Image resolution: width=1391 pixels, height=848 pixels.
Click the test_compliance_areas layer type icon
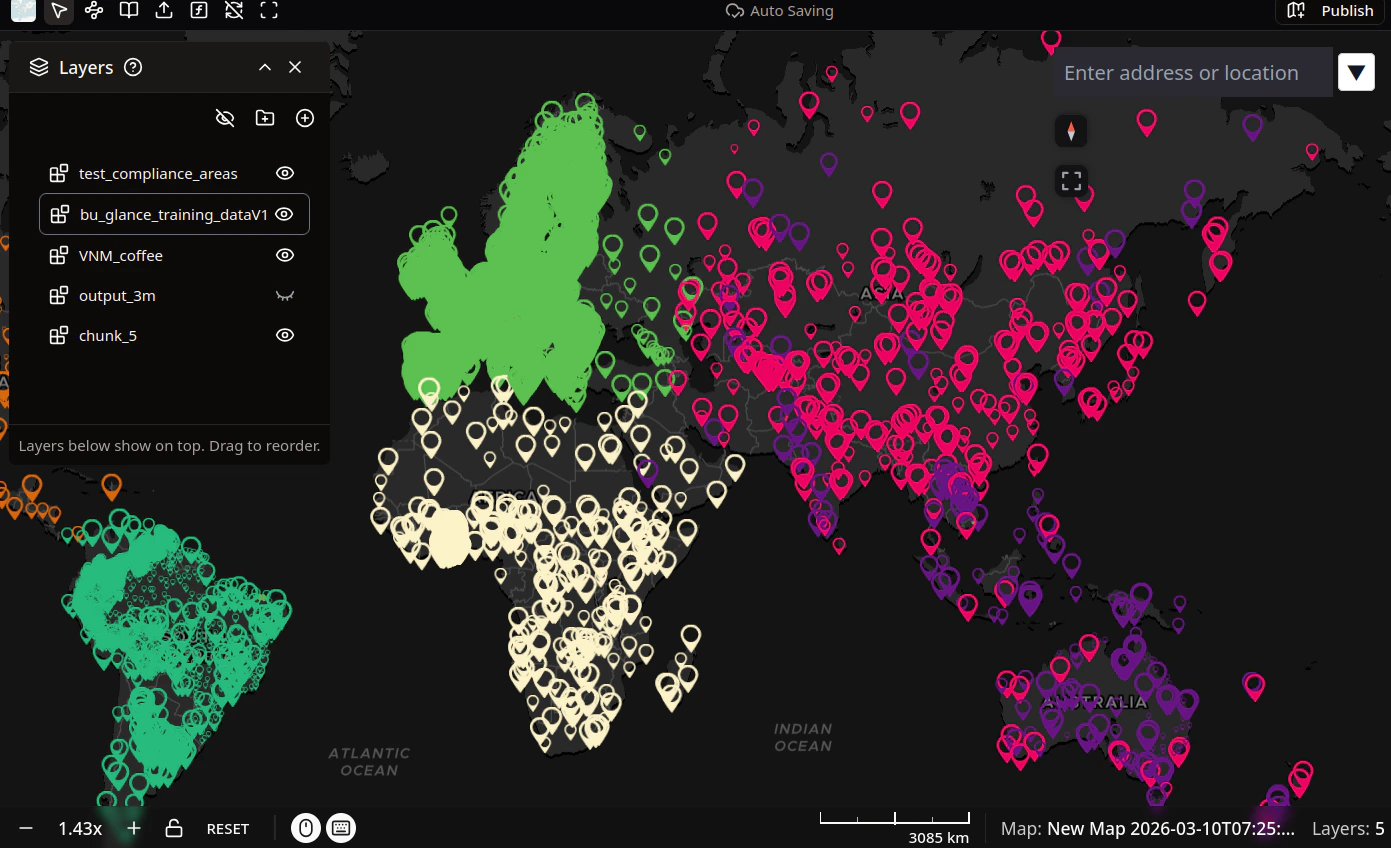(59, 173)
